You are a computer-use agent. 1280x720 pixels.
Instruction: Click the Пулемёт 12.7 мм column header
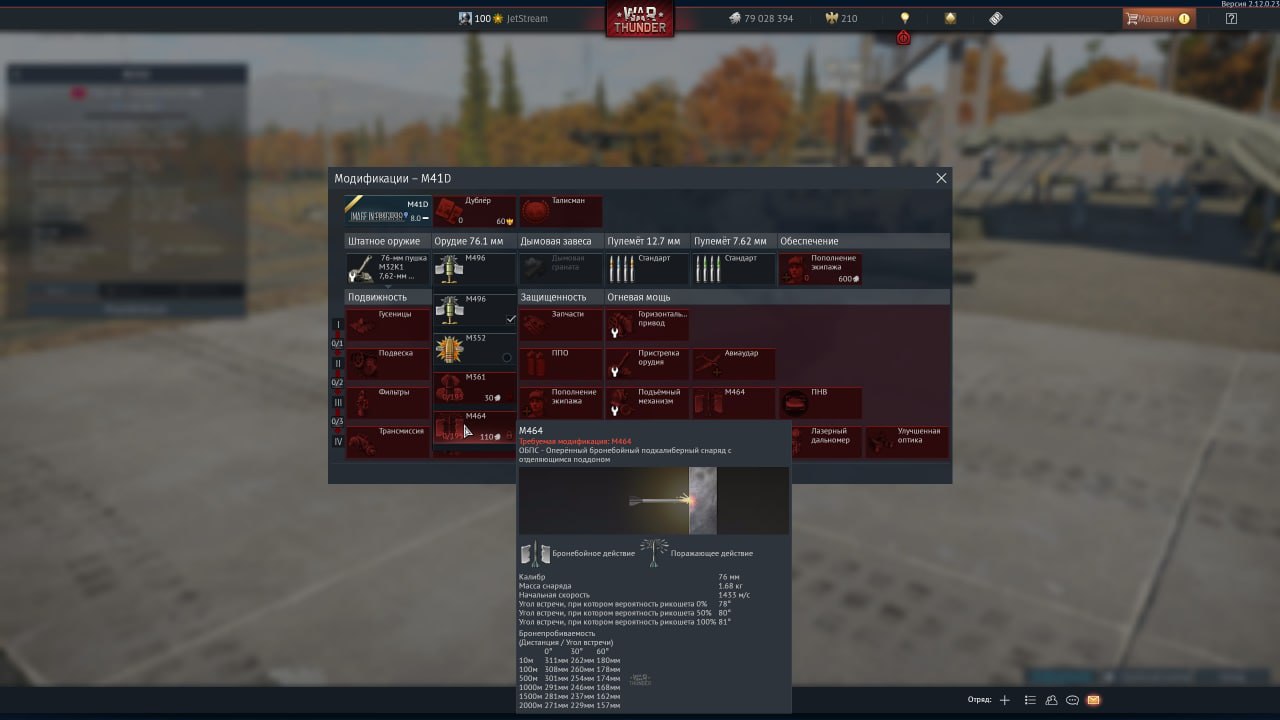tap(647, 241)
